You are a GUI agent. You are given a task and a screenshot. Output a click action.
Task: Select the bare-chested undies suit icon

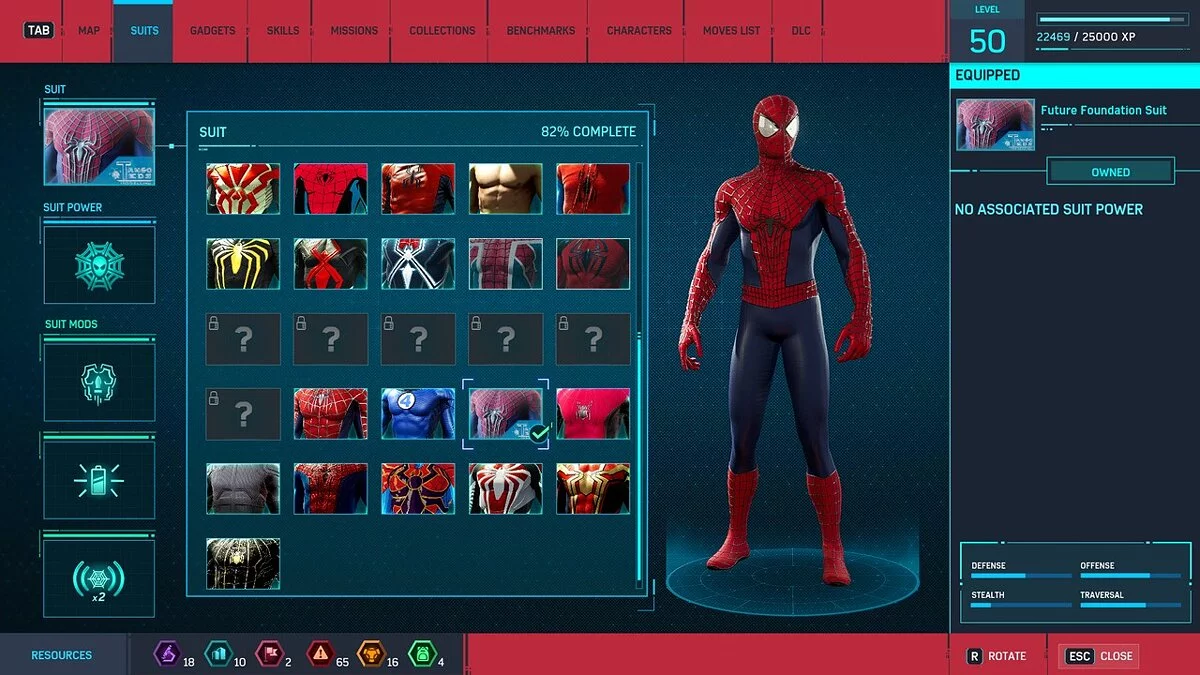coord(506,189)
